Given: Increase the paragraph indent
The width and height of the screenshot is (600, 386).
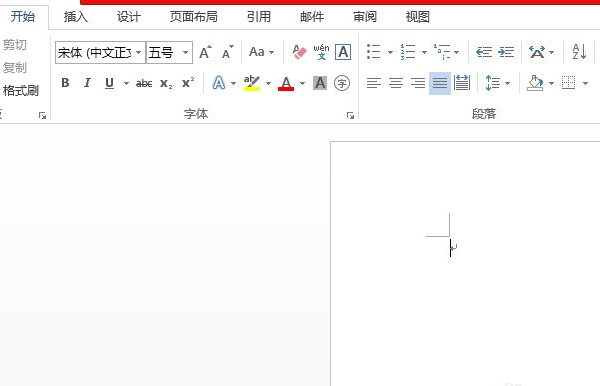Looking at the screenshot, I should [506, 52].
